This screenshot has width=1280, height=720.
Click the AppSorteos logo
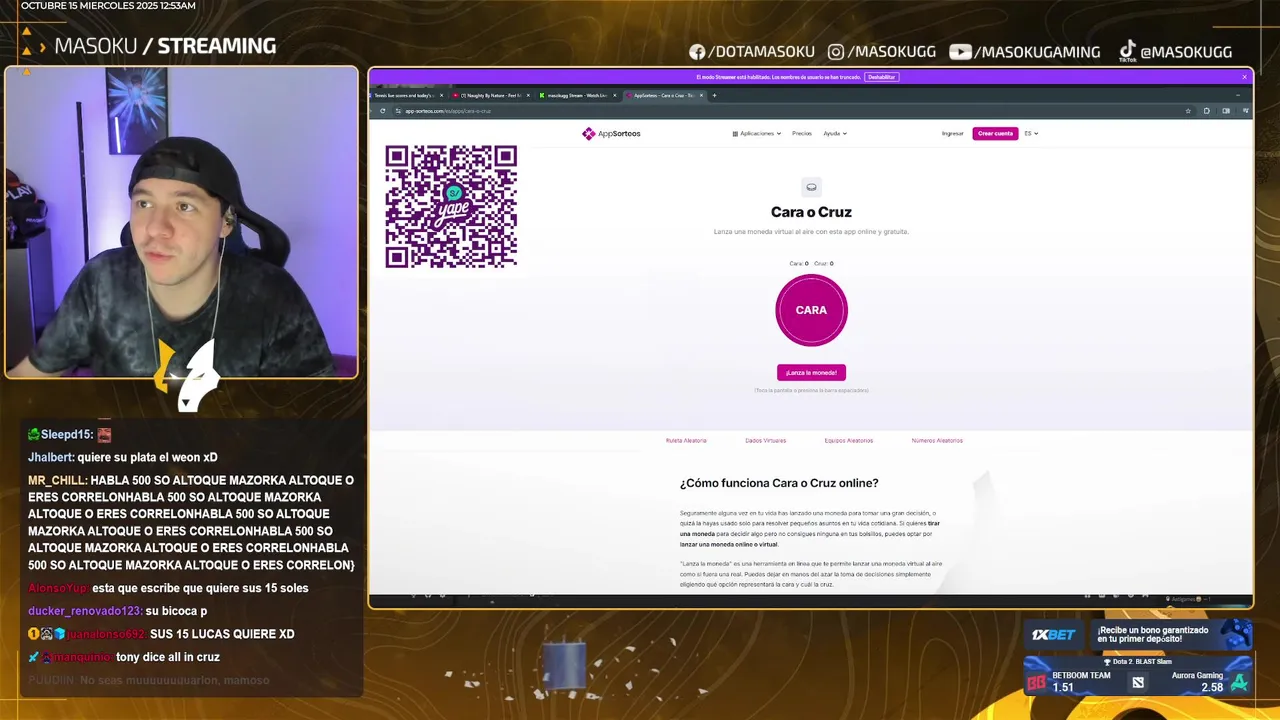pyautogui.click(x=611, y=133)
